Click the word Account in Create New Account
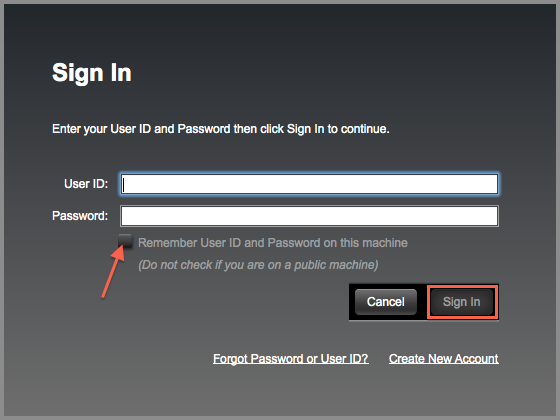Image resolution: width=560 pixels, height=420 pixels. point(477,359)
